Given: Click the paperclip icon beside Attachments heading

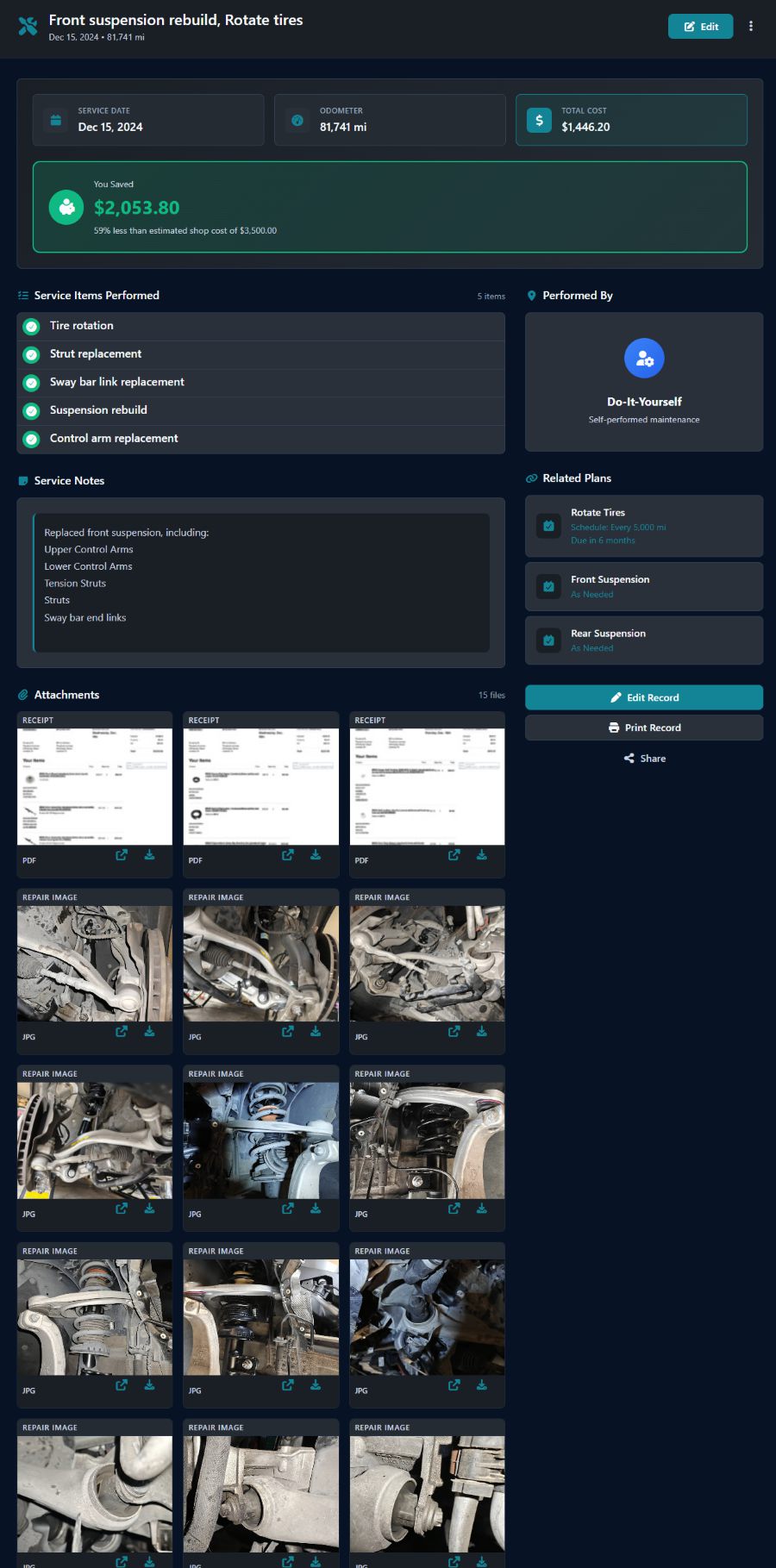Looking at the screenshot, I should coord(23,695).
